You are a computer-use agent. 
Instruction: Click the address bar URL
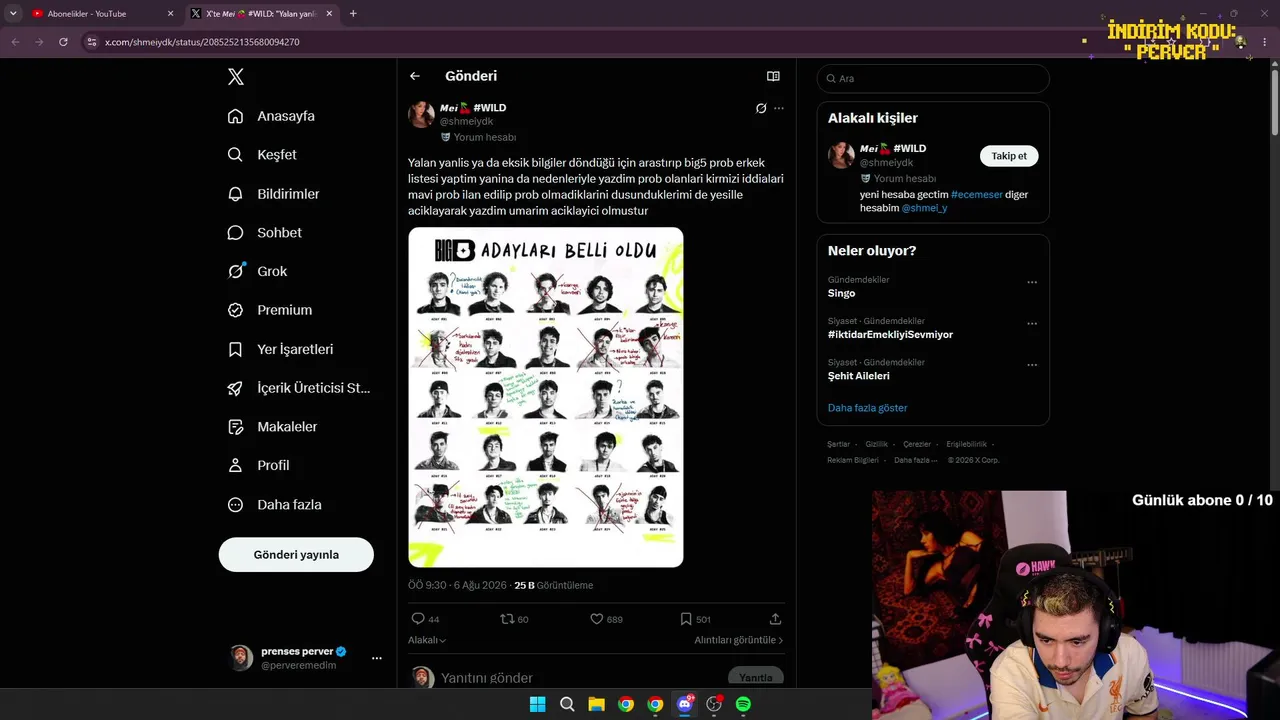202,42
